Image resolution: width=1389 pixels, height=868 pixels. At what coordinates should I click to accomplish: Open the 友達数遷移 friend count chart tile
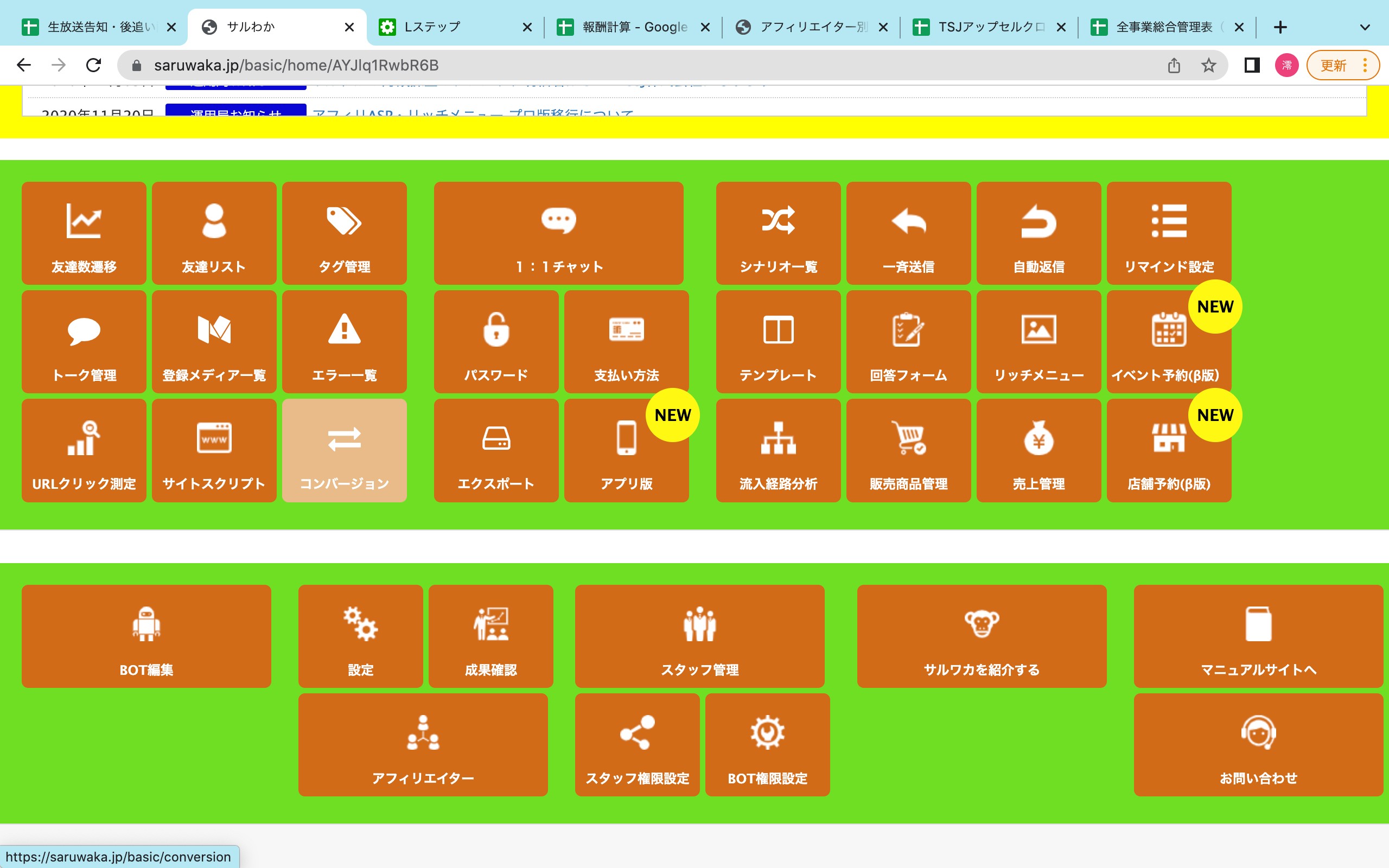point(84,233)
